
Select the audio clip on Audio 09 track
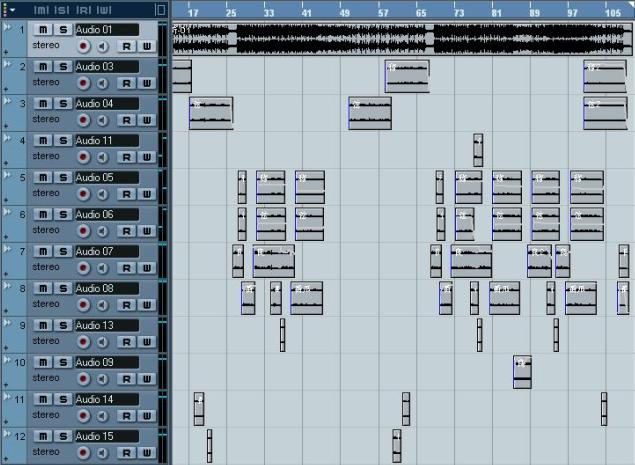coord(522,371)
